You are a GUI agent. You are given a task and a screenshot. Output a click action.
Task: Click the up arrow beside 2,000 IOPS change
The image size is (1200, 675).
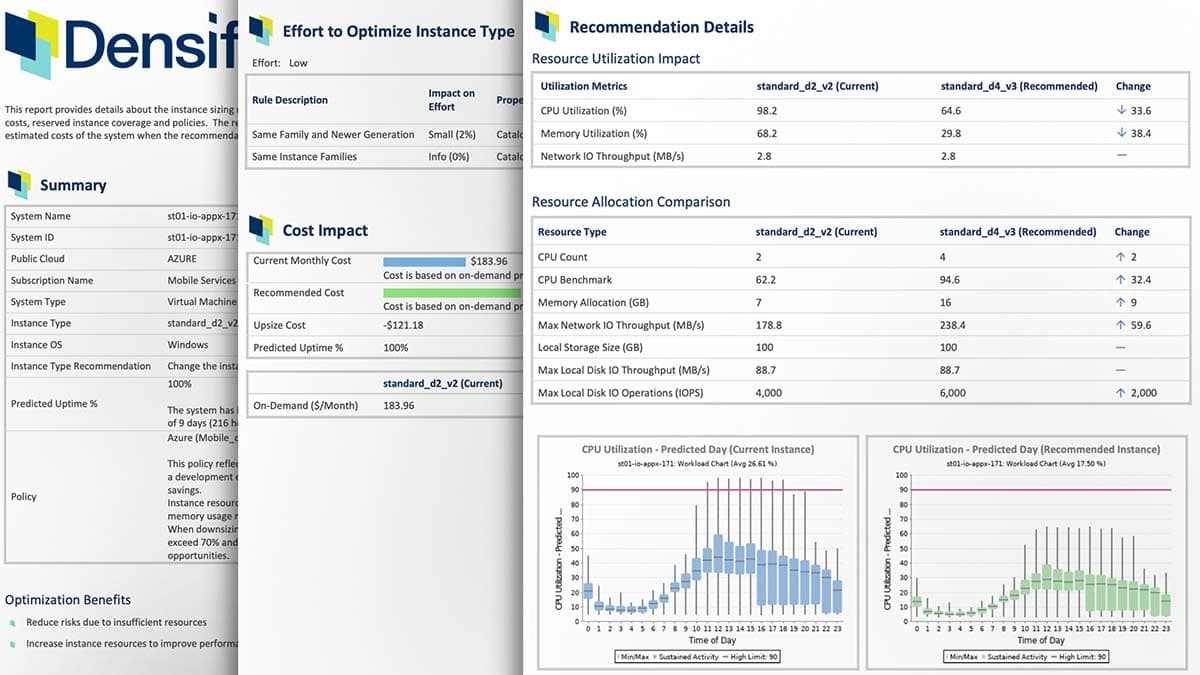click(1121, 393)
